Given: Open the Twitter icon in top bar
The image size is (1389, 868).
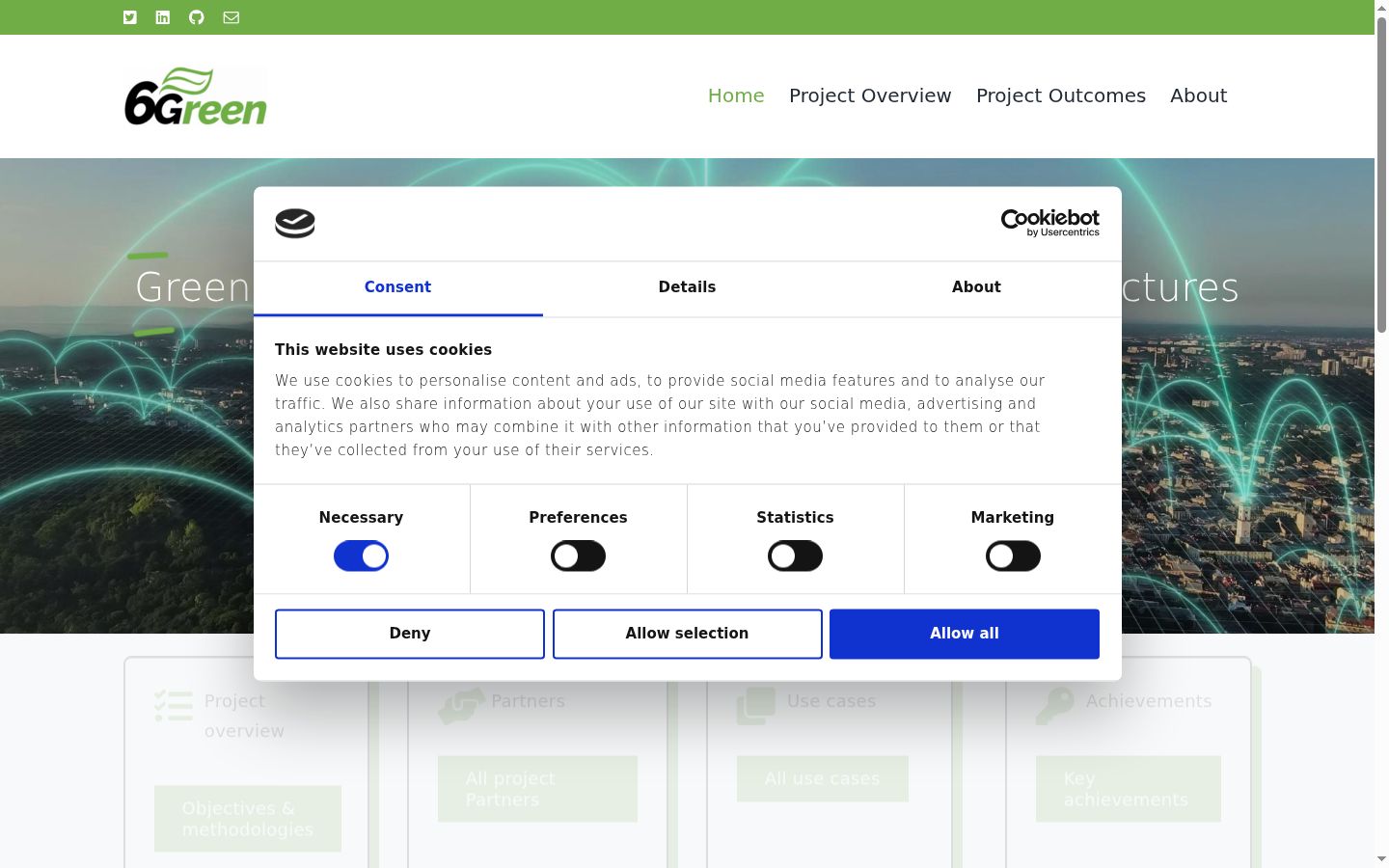Looking at the screenshot, I should [130, 17].
